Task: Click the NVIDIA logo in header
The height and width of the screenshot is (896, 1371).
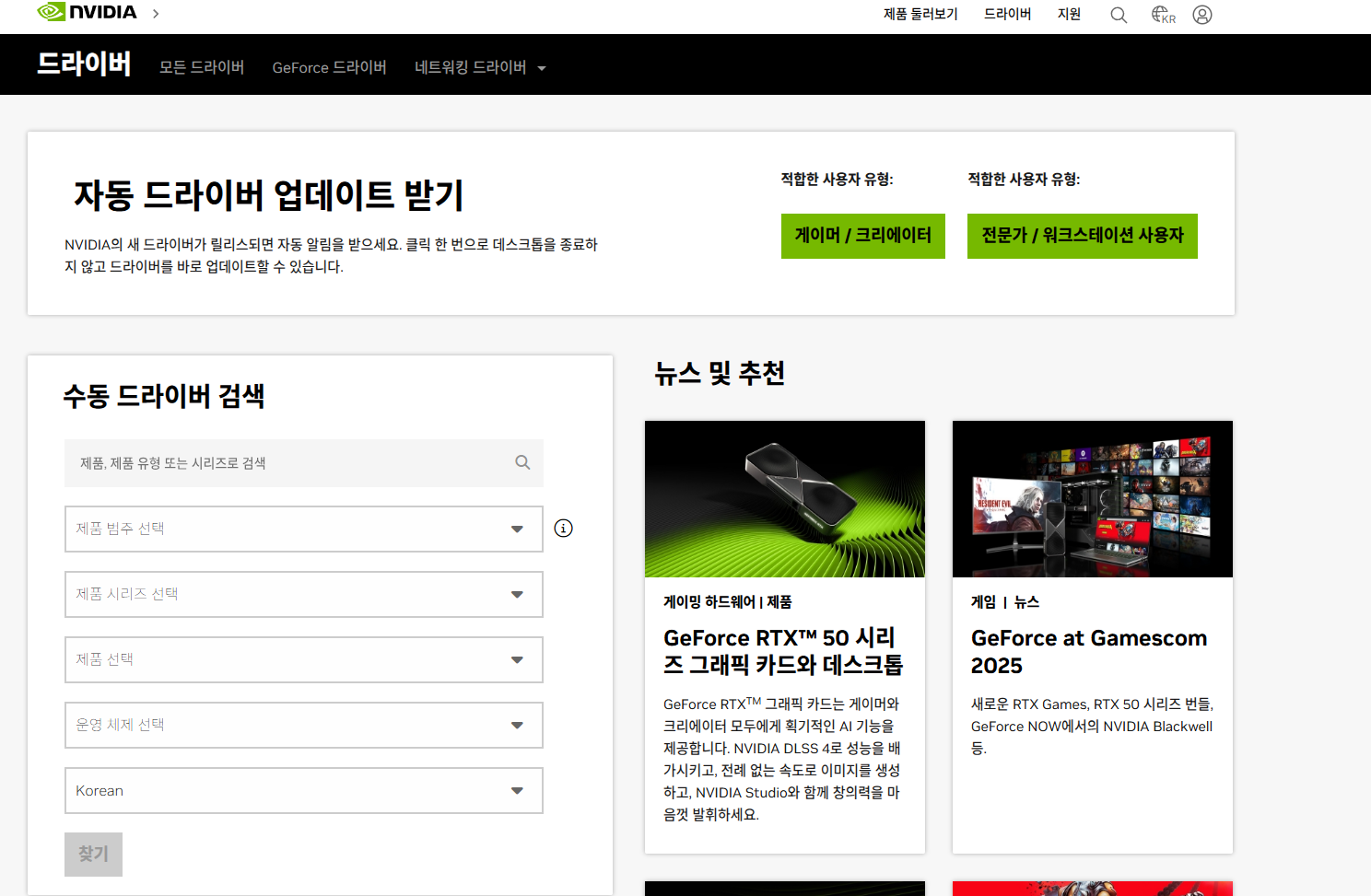Action: (87, 13)
